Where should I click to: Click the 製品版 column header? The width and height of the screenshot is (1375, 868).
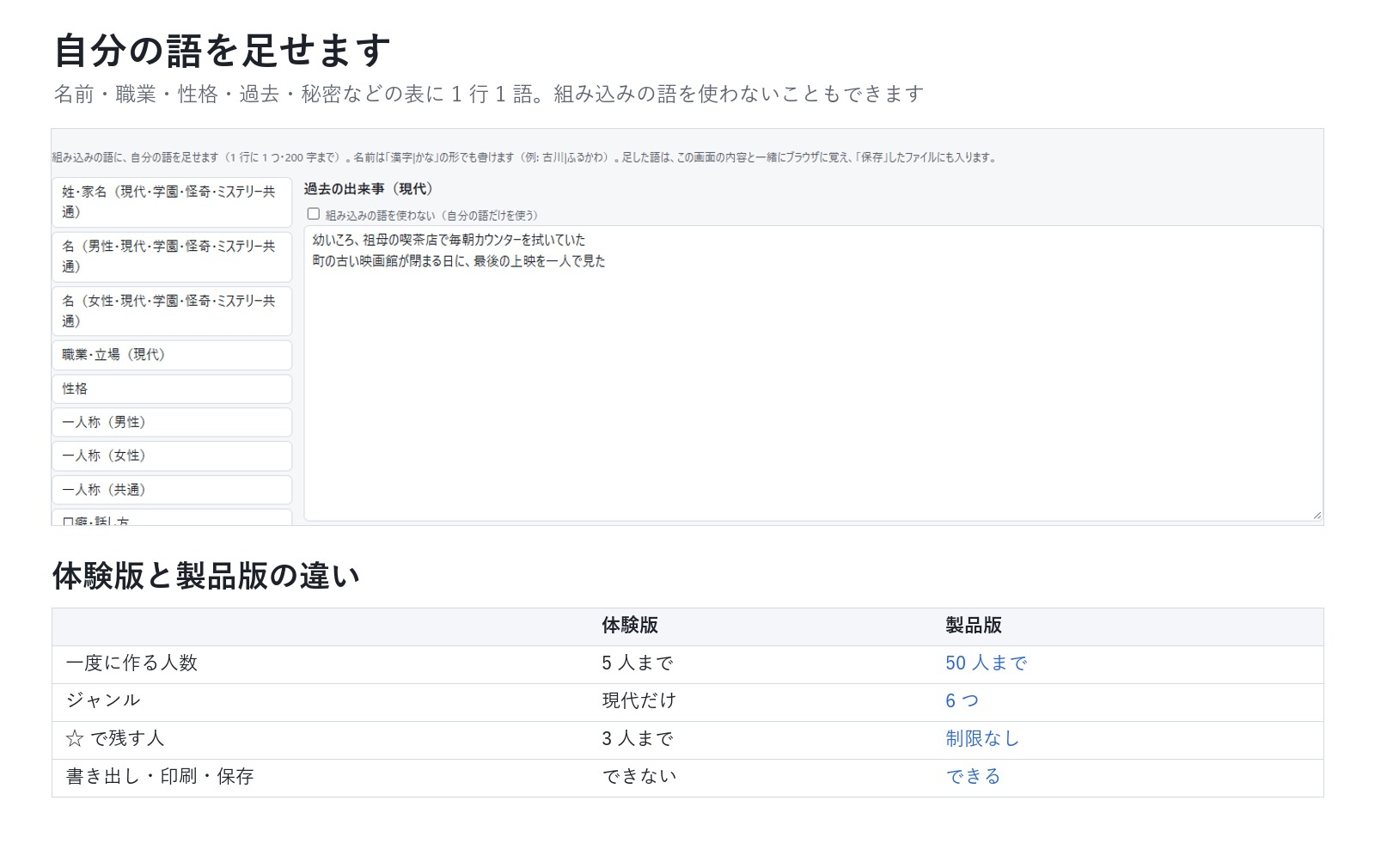coord(974,626)
